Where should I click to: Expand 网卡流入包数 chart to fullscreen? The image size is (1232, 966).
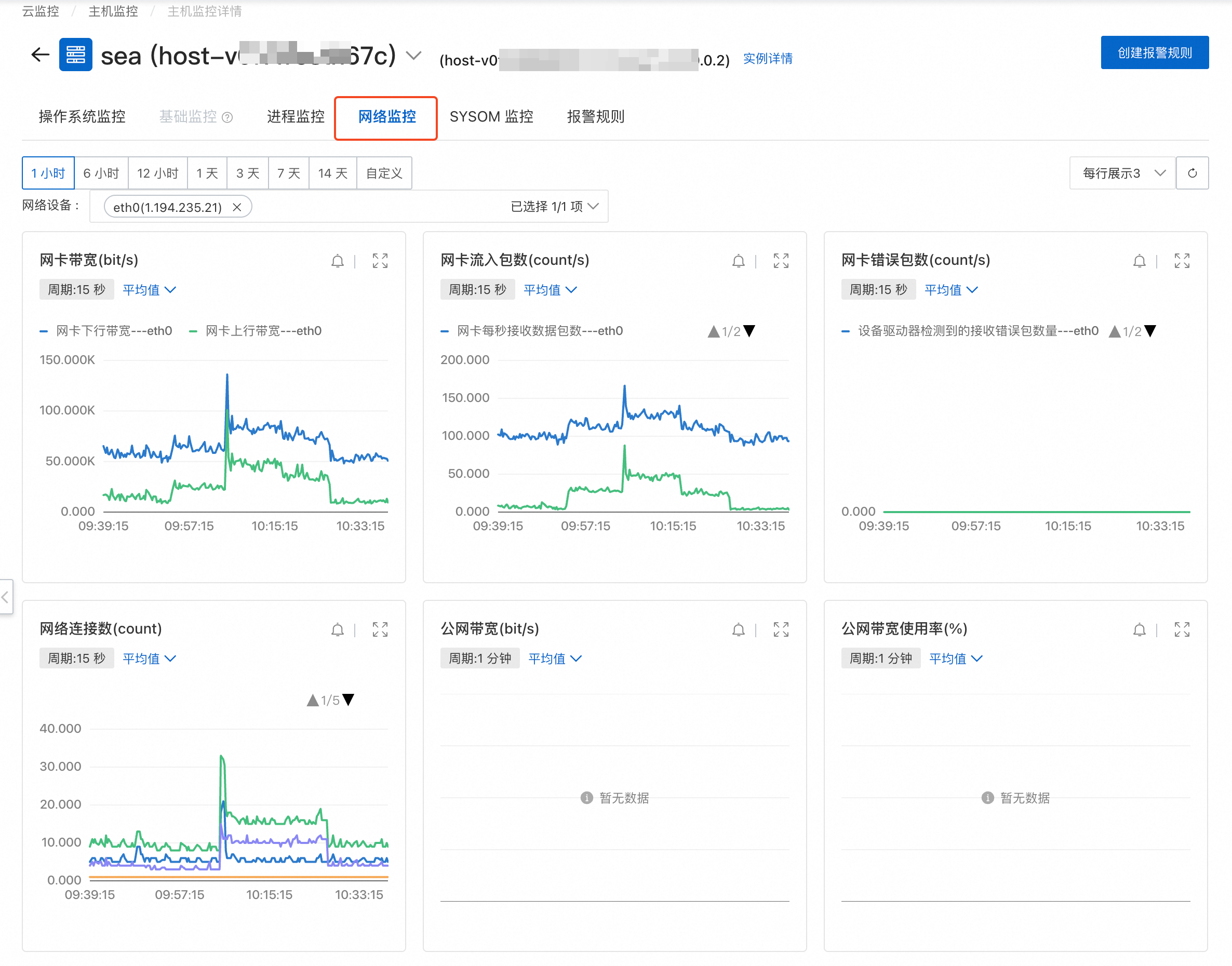click(781, 261)
